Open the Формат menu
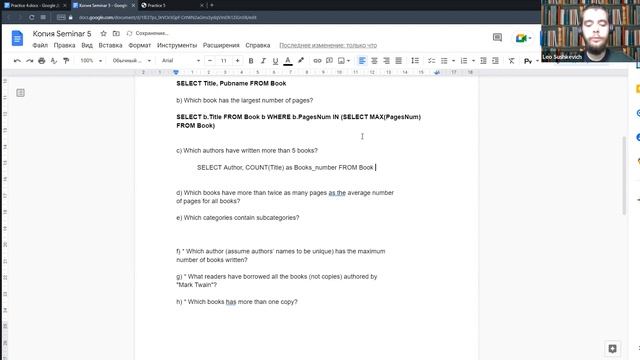 (140, 45)
